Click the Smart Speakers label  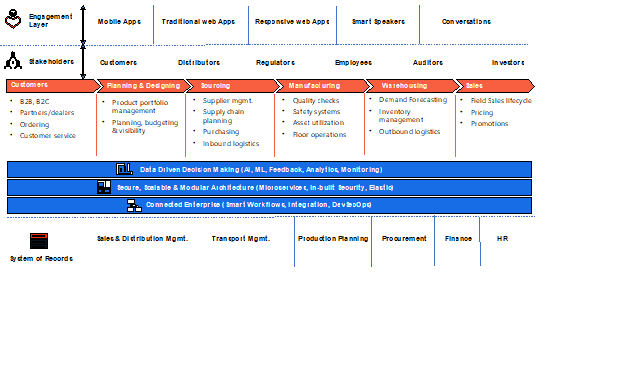(378, 22)
